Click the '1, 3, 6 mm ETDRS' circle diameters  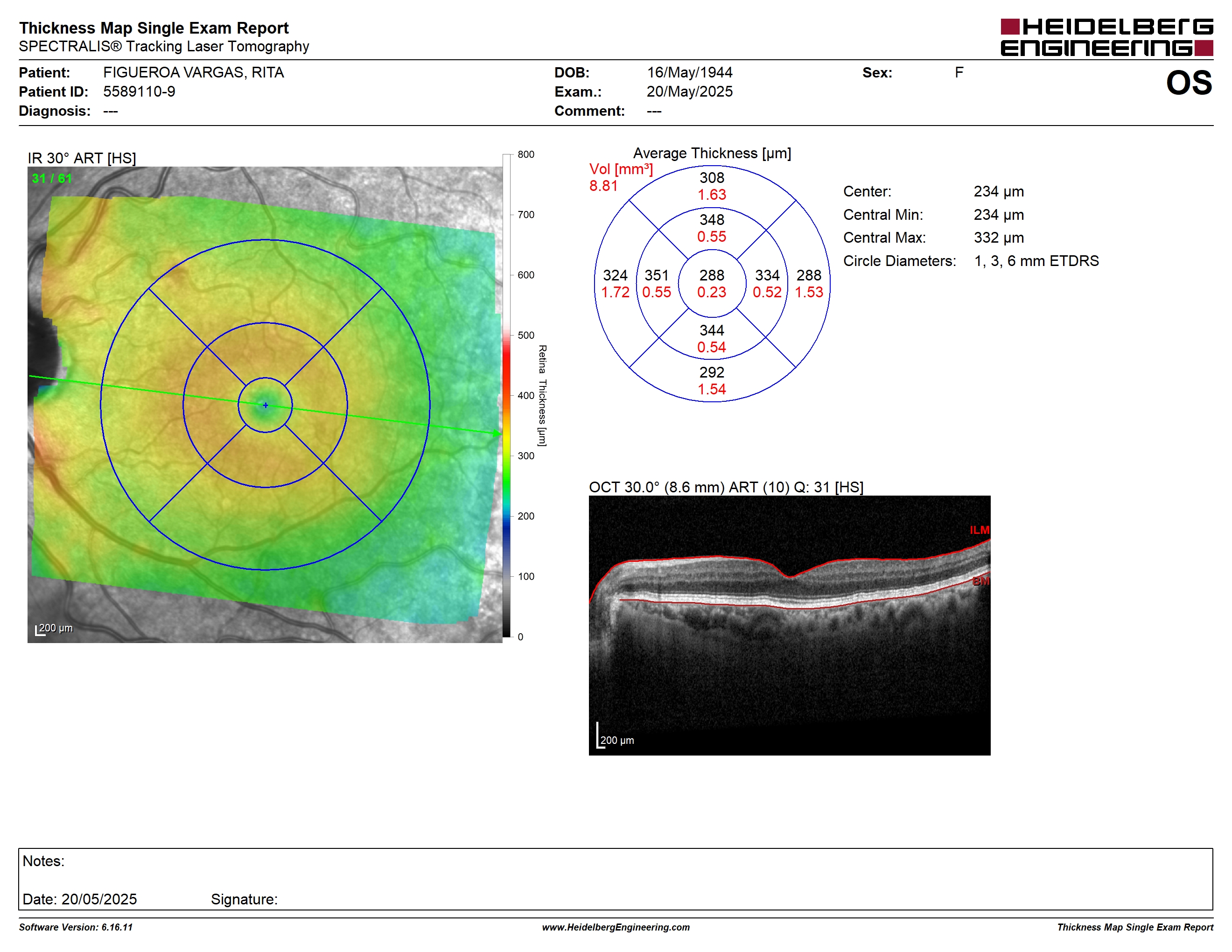click(x=1036, y=260)
